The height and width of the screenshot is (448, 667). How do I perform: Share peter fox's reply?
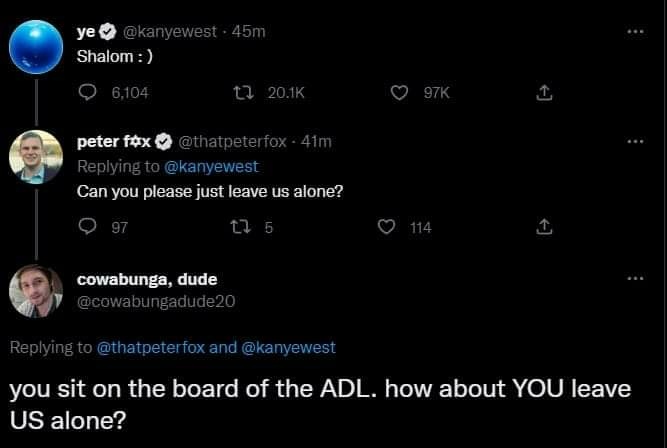[x=544, y=227]
